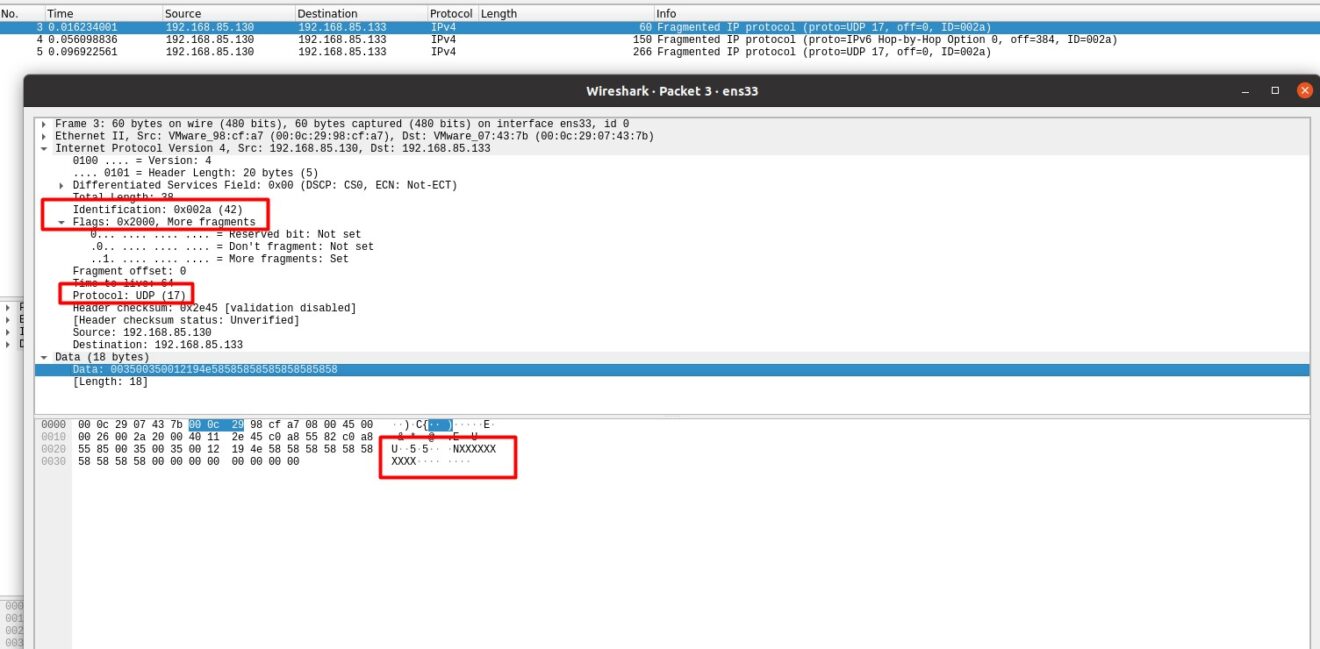Collapse the Internet Protocol Version 4 section
Viewport: 1320px width, 649px height.
click(44, 148)
